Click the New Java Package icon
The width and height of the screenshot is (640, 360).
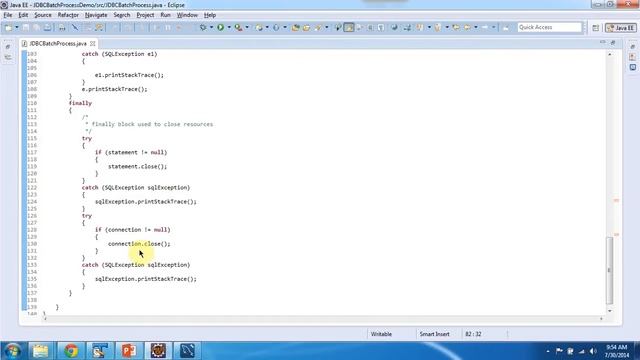point(258,27)
